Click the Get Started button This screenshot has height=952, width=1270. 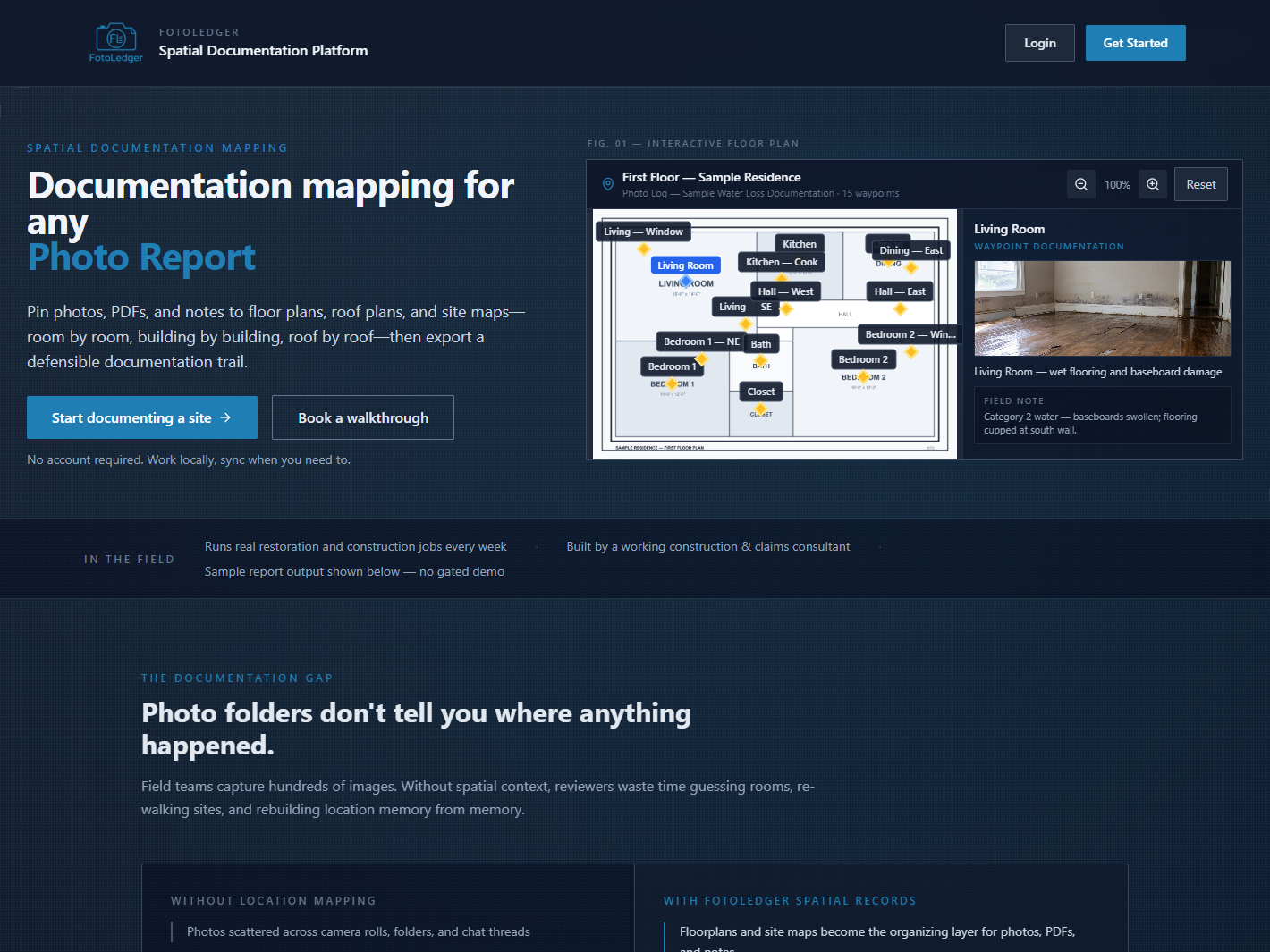pos(1136,43)
